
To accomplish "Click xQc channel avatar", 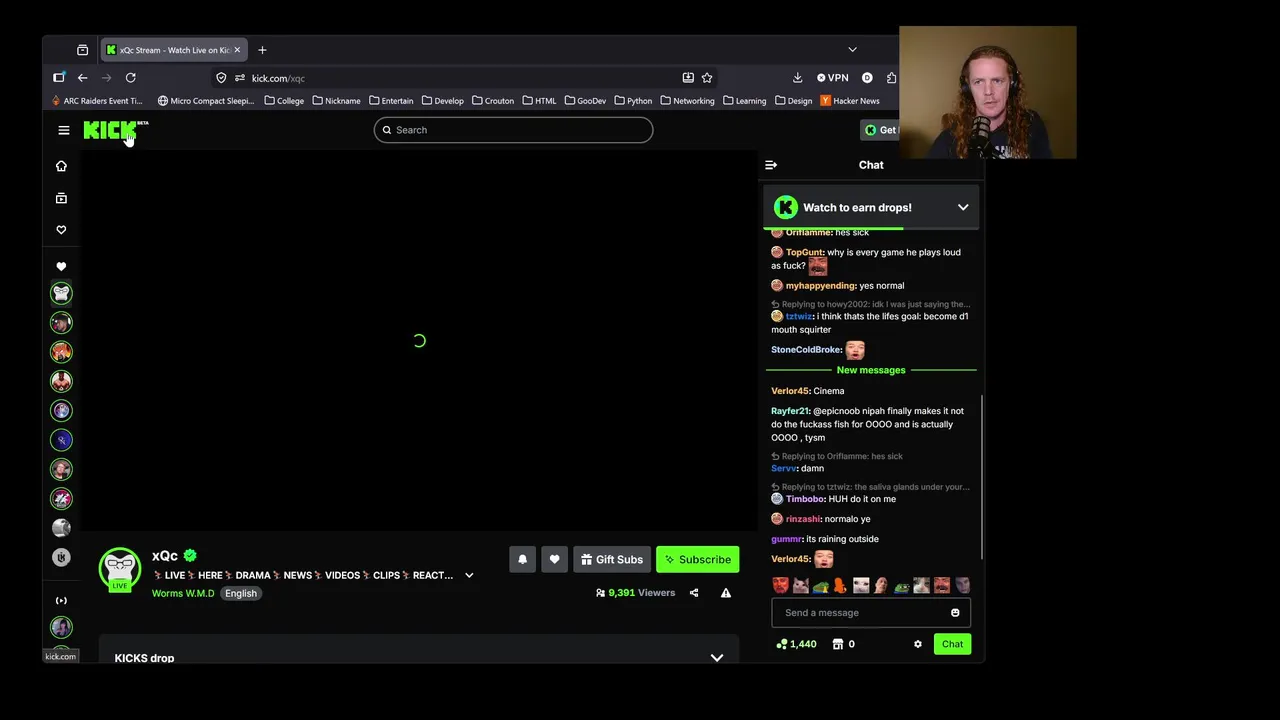I will pyautogui.click(x=120, y=568).
